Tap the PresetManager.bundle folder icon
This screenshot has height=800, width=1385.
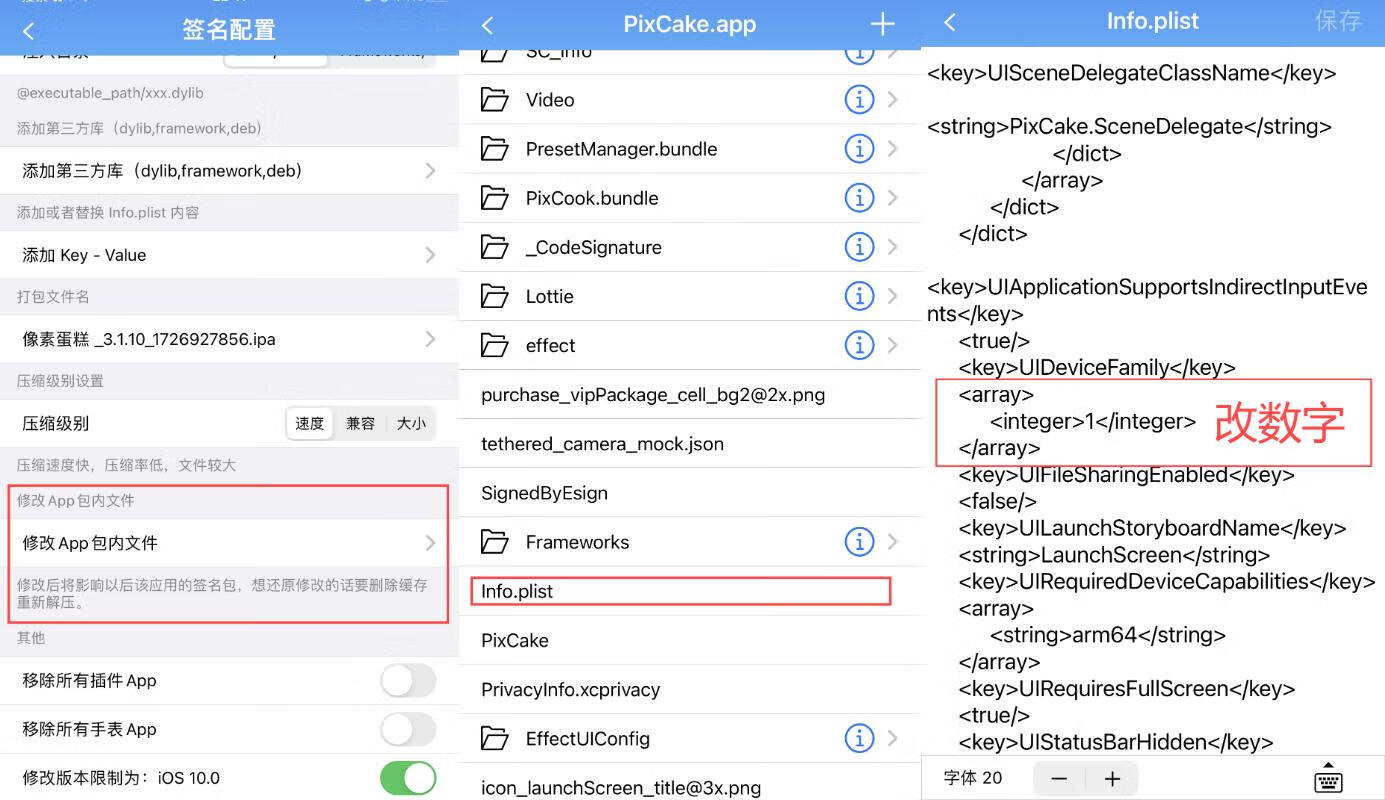[495, 149]
